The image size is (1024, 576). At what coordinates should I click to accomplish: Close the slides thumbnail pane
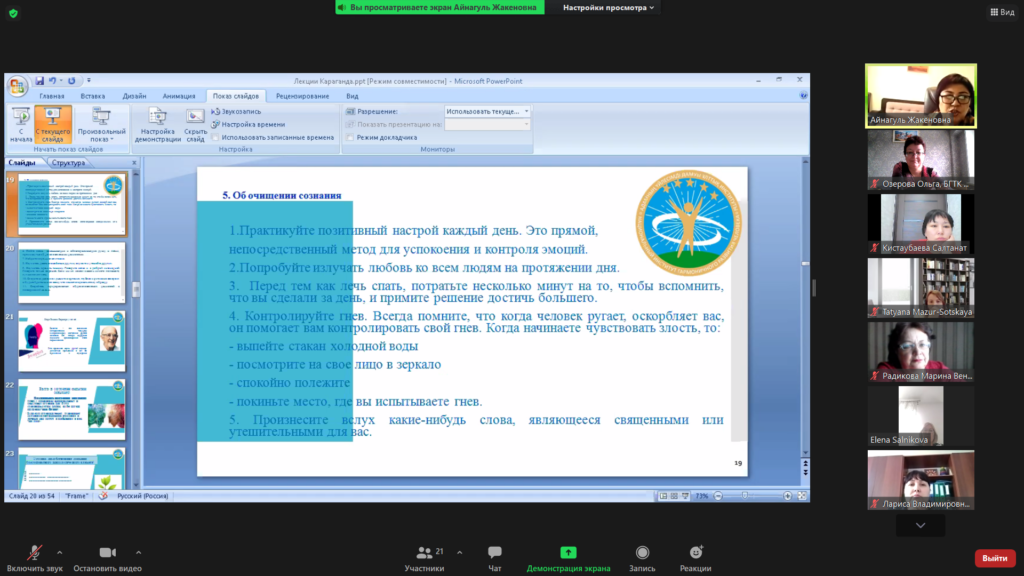(135, 163)
